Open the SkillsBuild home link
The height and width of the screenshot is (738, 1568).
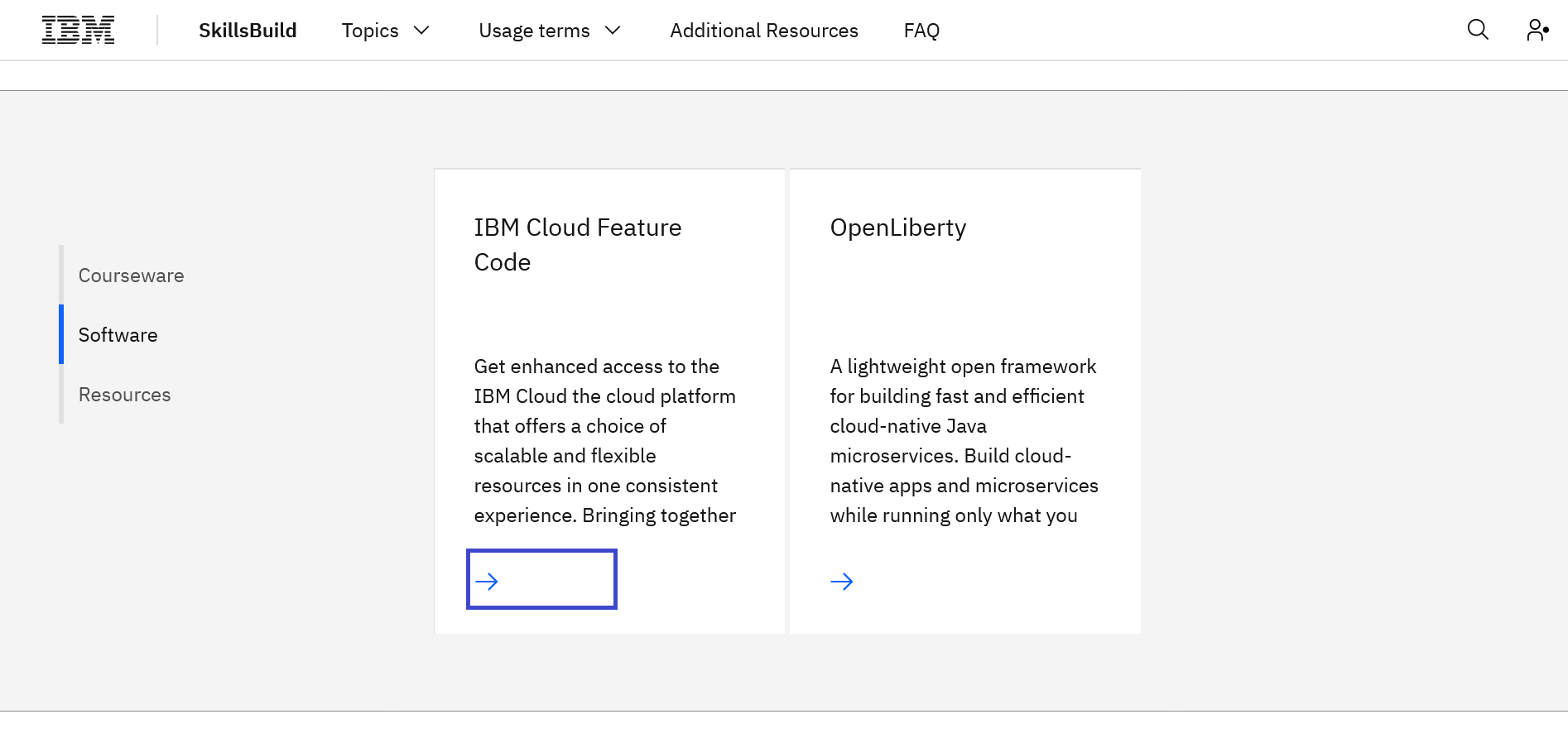click(x=248, y=31)
